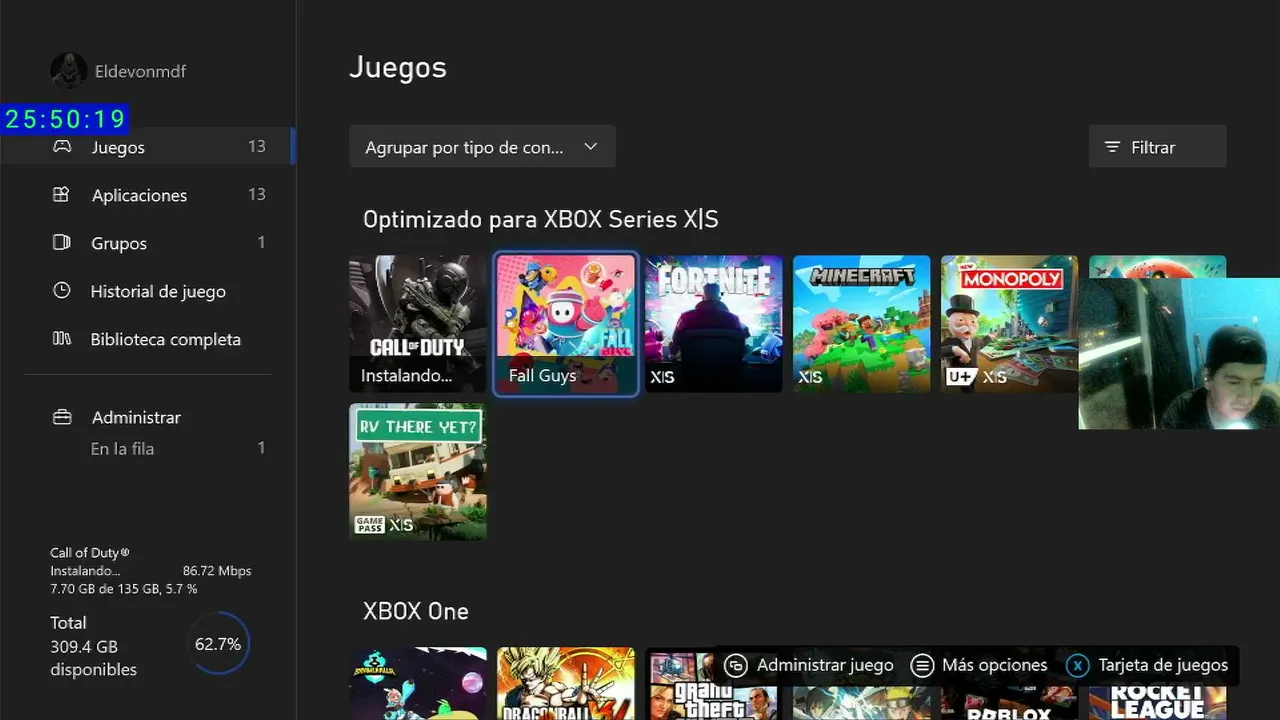Viewport: 1280px width, 720px height.
Task: Click the Call of Duty® download status name
Action: [x=90, y=553]
